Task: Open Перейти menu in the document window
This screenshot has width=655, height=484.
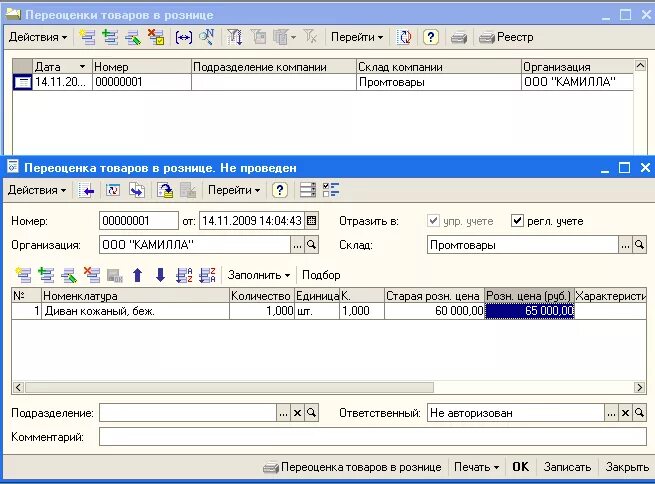Action: coord(234,190)
